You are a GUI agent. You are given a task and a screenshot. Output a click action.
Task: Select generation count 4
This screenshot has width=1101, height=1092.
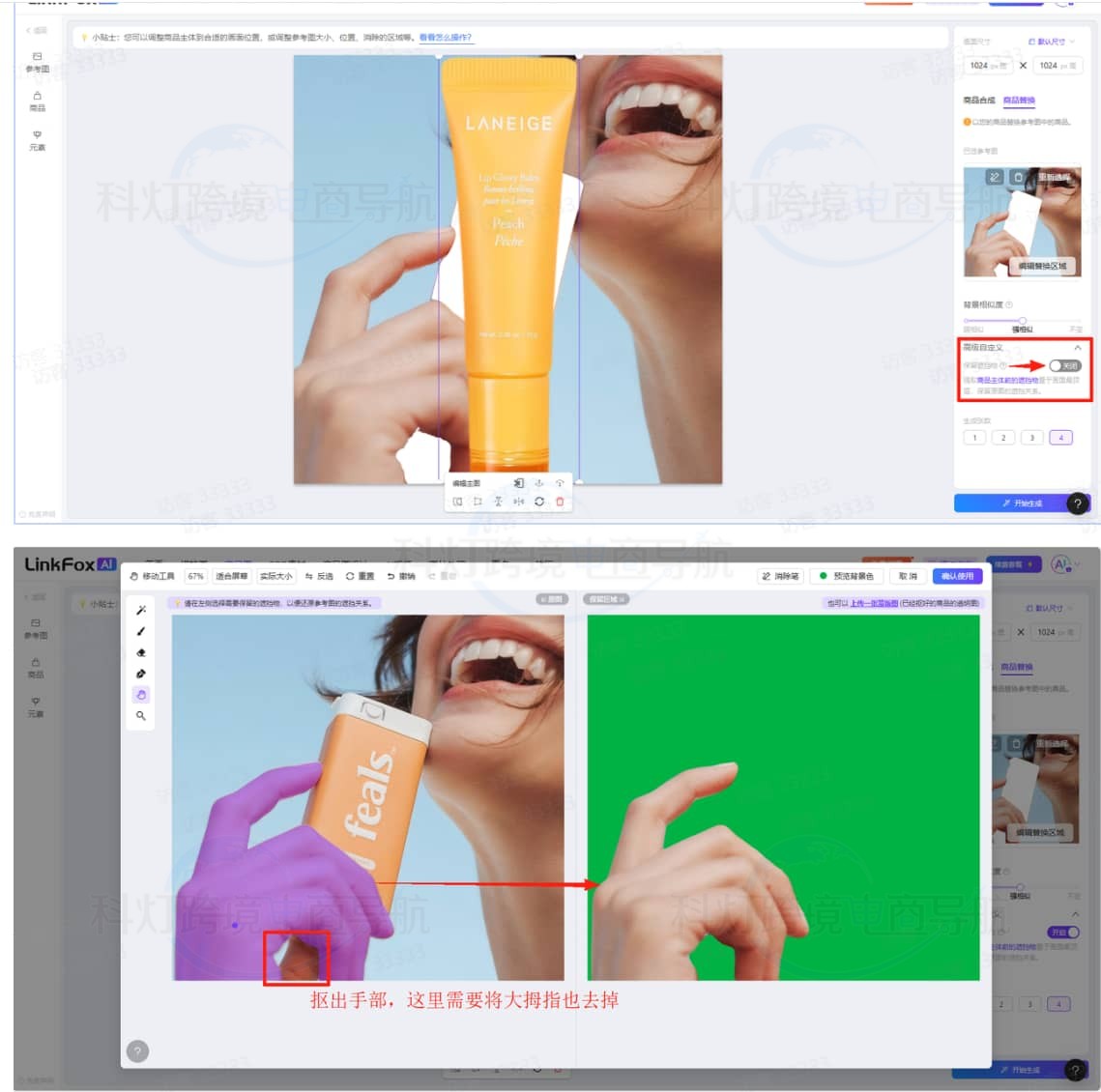(1060, 438)
